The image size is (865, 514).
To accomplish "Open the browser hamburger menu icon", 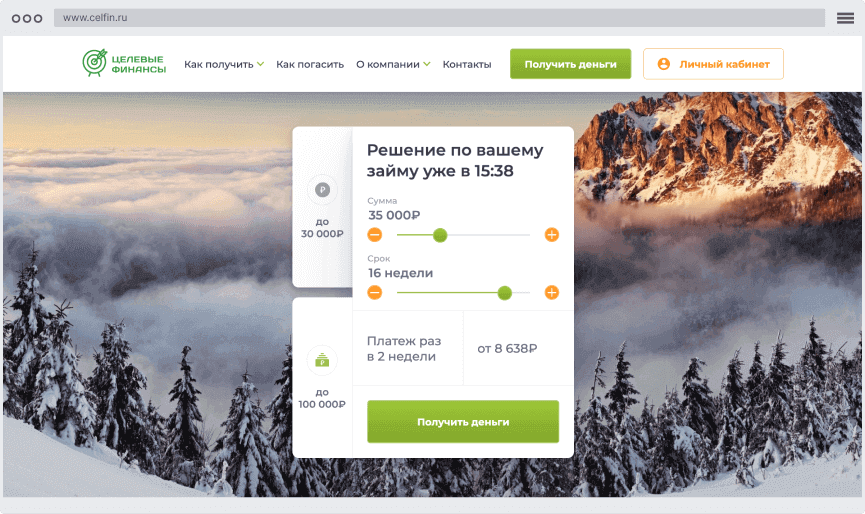I will (x=845, y=18).
